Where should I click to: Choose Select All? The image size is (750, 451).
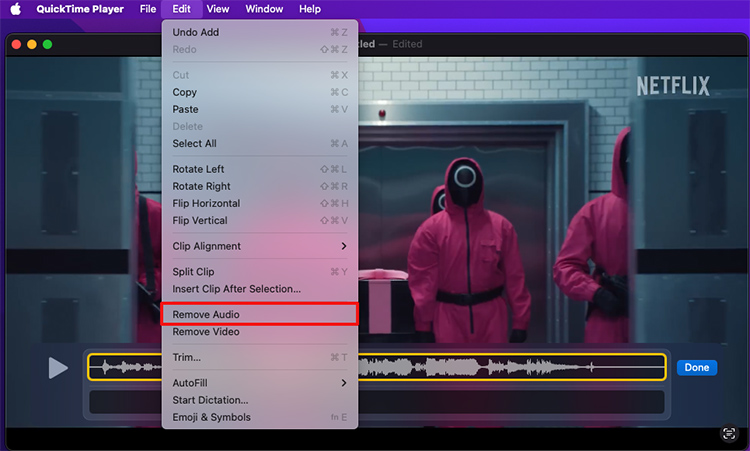click(x=260, y=143)
